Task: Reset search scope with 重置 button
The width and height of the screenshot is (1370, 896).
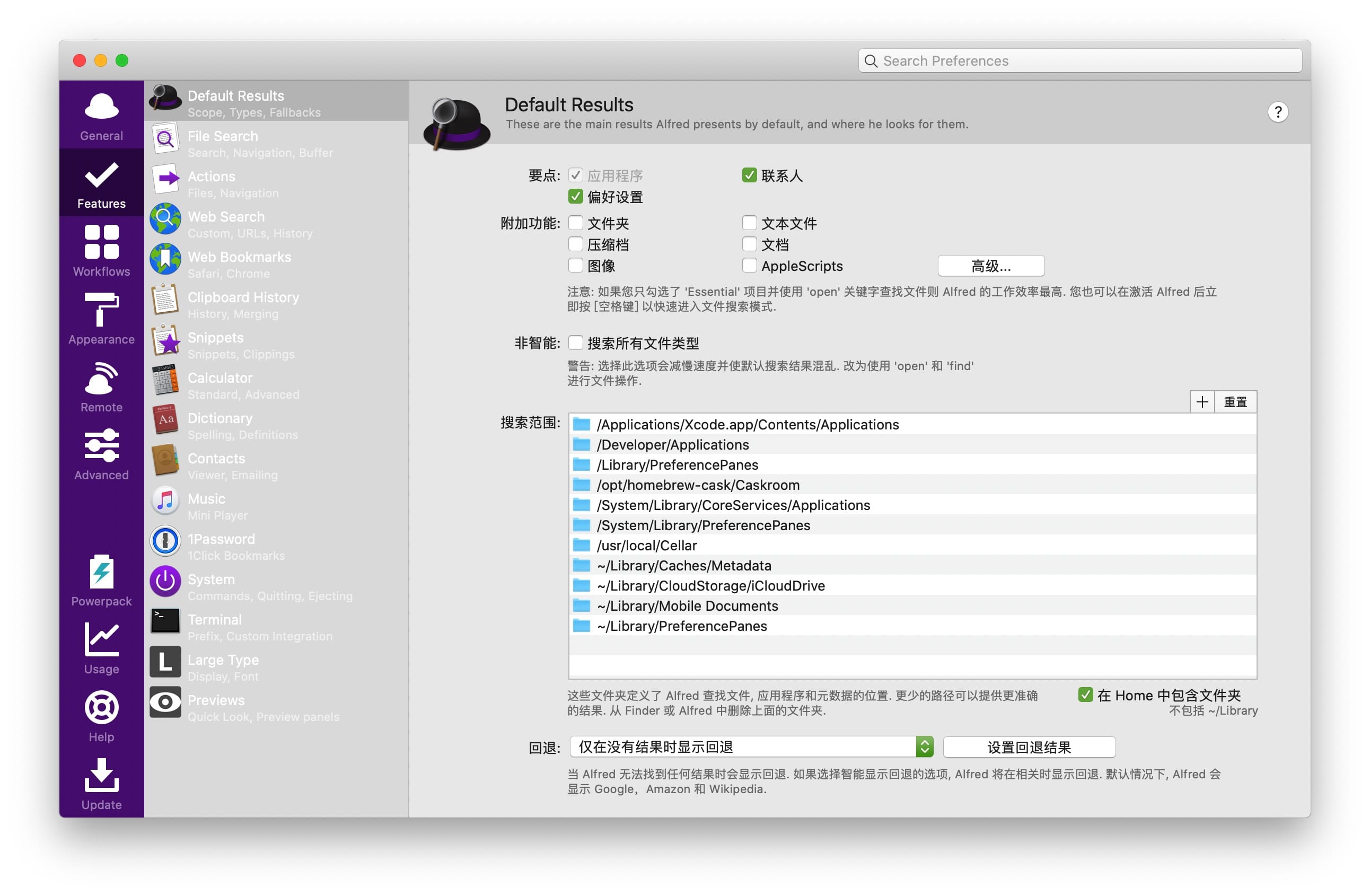Action: tap(1236, 401)
